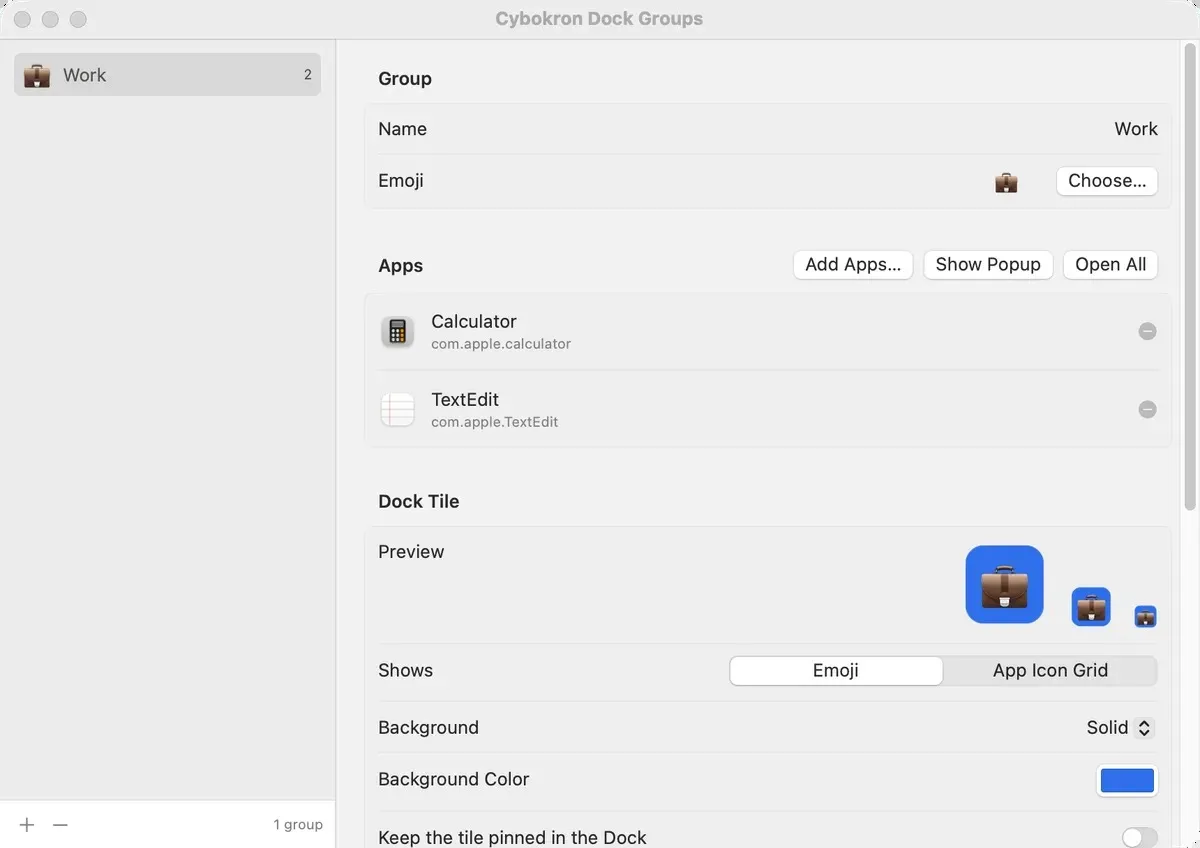The image size is (1200, 848).
Task: Click the Calculator app name text
Action: (x=474, y=321)
